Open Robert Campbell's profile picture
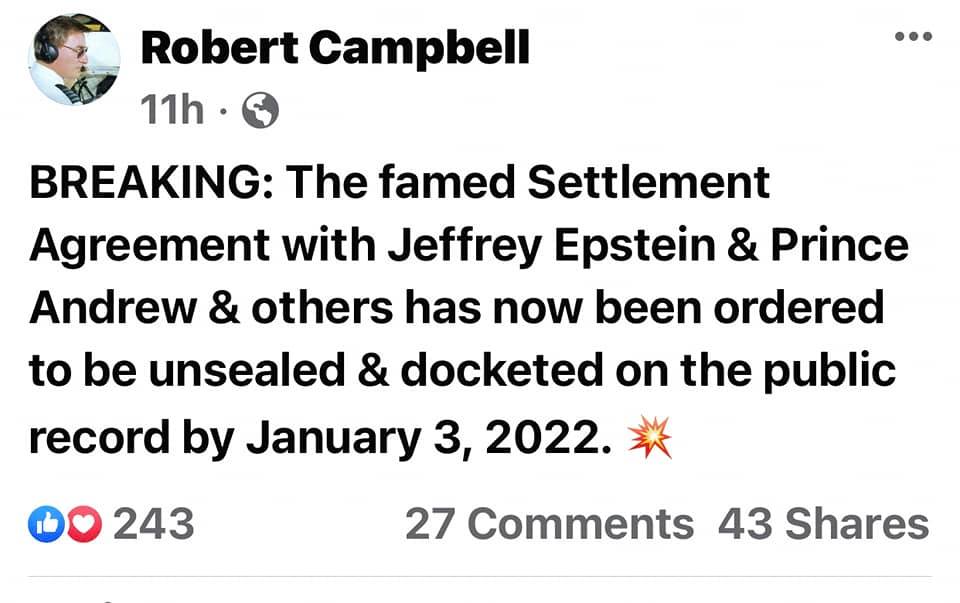This screenshot has width=960, height=603. coord(75,58)
